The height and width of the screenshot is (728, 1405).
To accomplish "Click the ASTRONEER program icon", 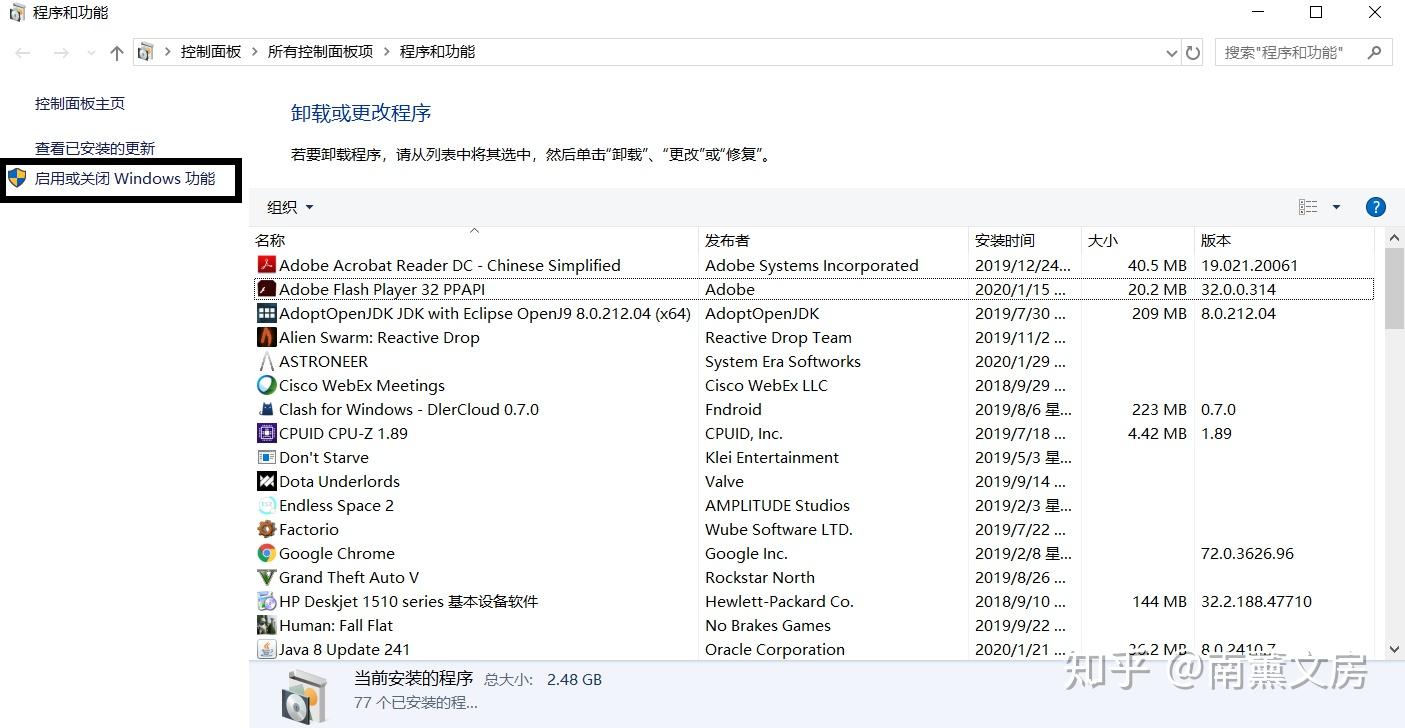I will [266, 361].
